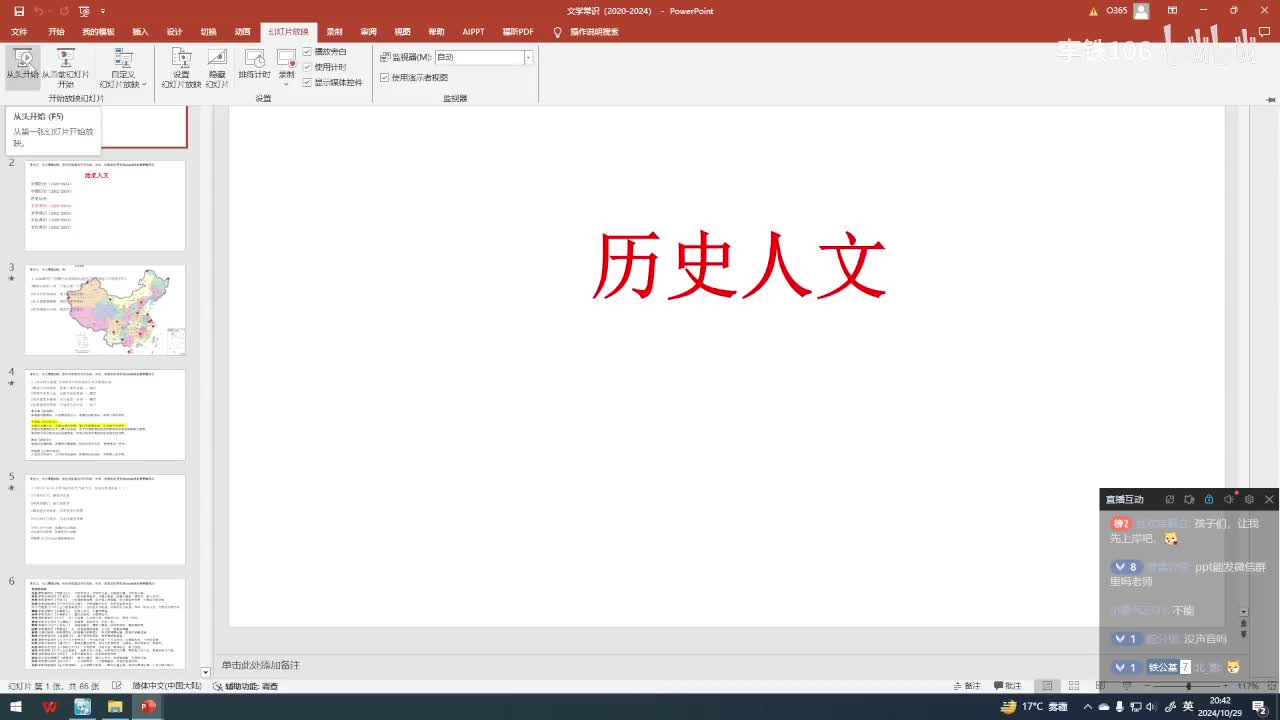This screenshot has height=720, width=1280.
Task: Switch to the 开始 (Home) tab
Action: [x=56, y=32]
